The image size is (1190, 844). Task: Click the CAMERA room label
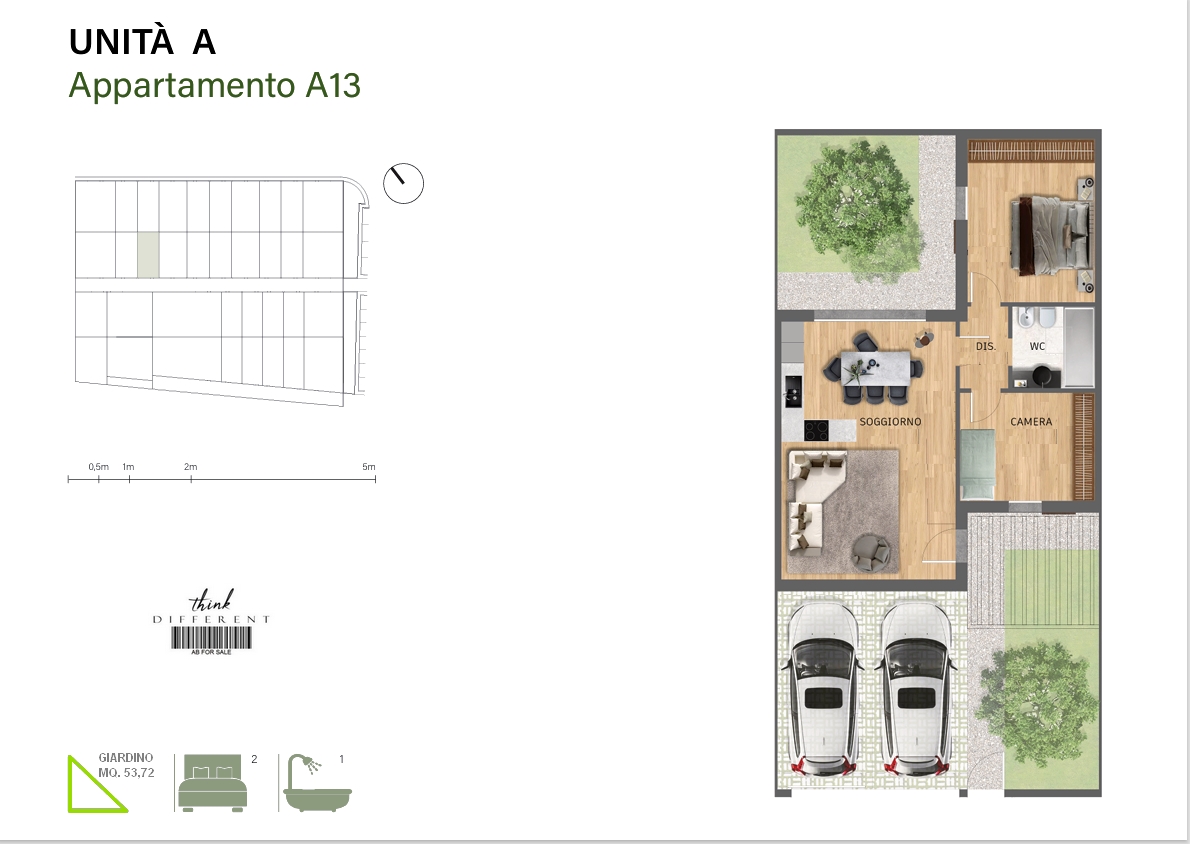tap(1031, 422)
